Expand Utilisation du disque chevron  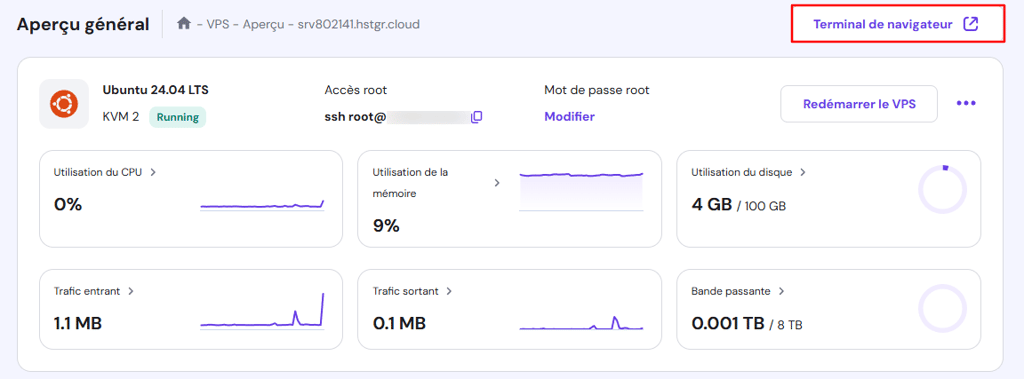click(x=803, y=173)
